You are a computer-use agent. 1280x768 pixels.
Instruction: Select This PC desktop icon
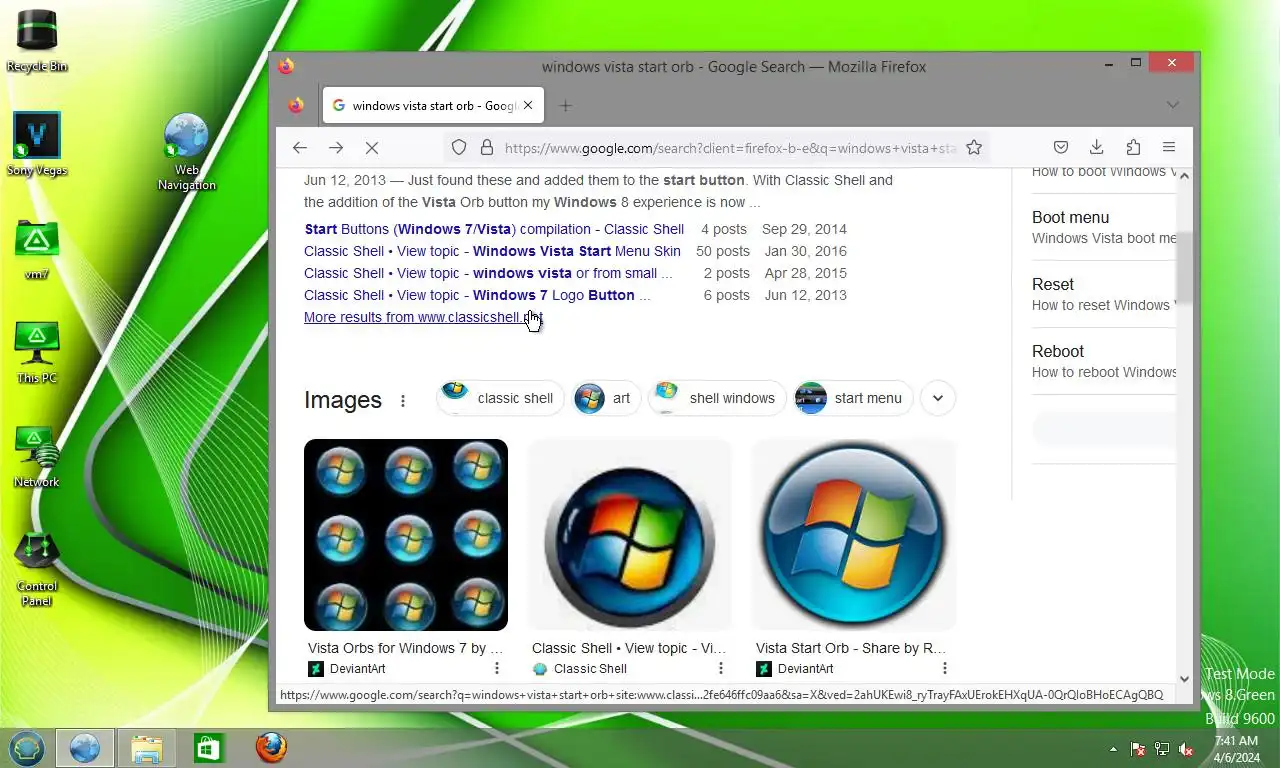coord(37,353)
